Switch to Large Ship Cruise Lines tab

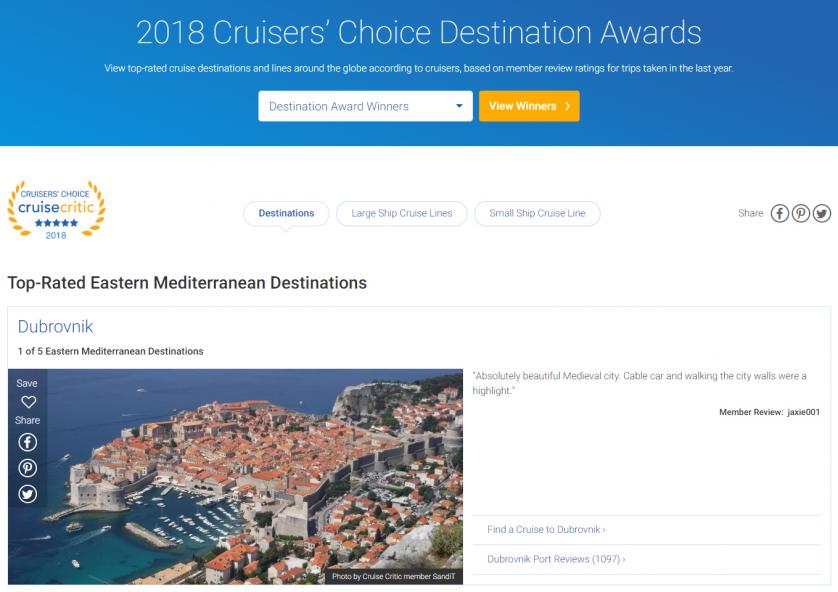click(x=402, y=213)
